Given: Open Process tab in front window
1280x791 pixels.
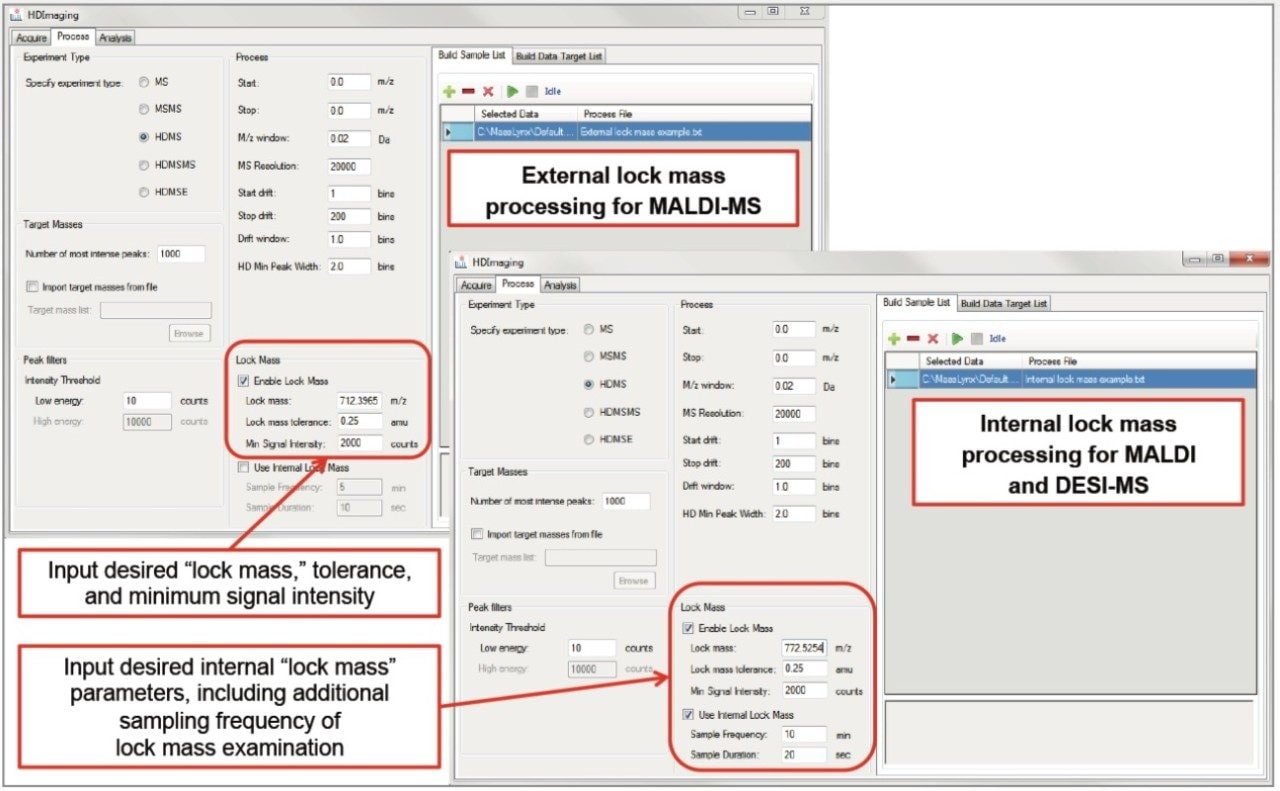Looking at the screenshot, I should [518, 284].
